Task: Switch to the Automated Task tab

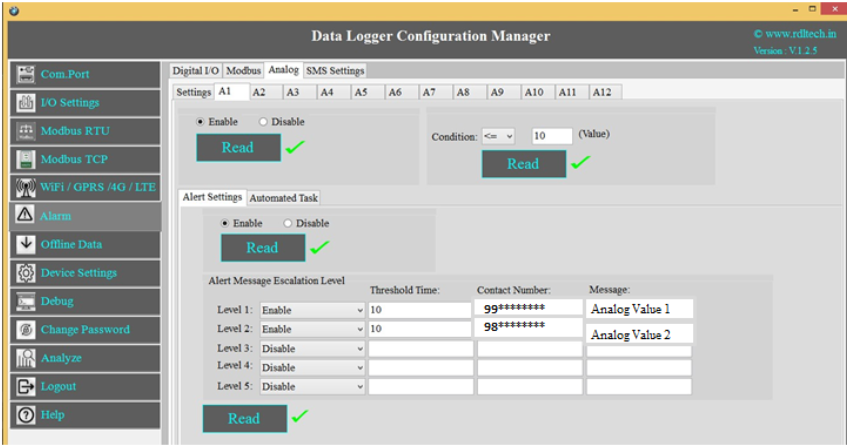Action: click(283, 198)
